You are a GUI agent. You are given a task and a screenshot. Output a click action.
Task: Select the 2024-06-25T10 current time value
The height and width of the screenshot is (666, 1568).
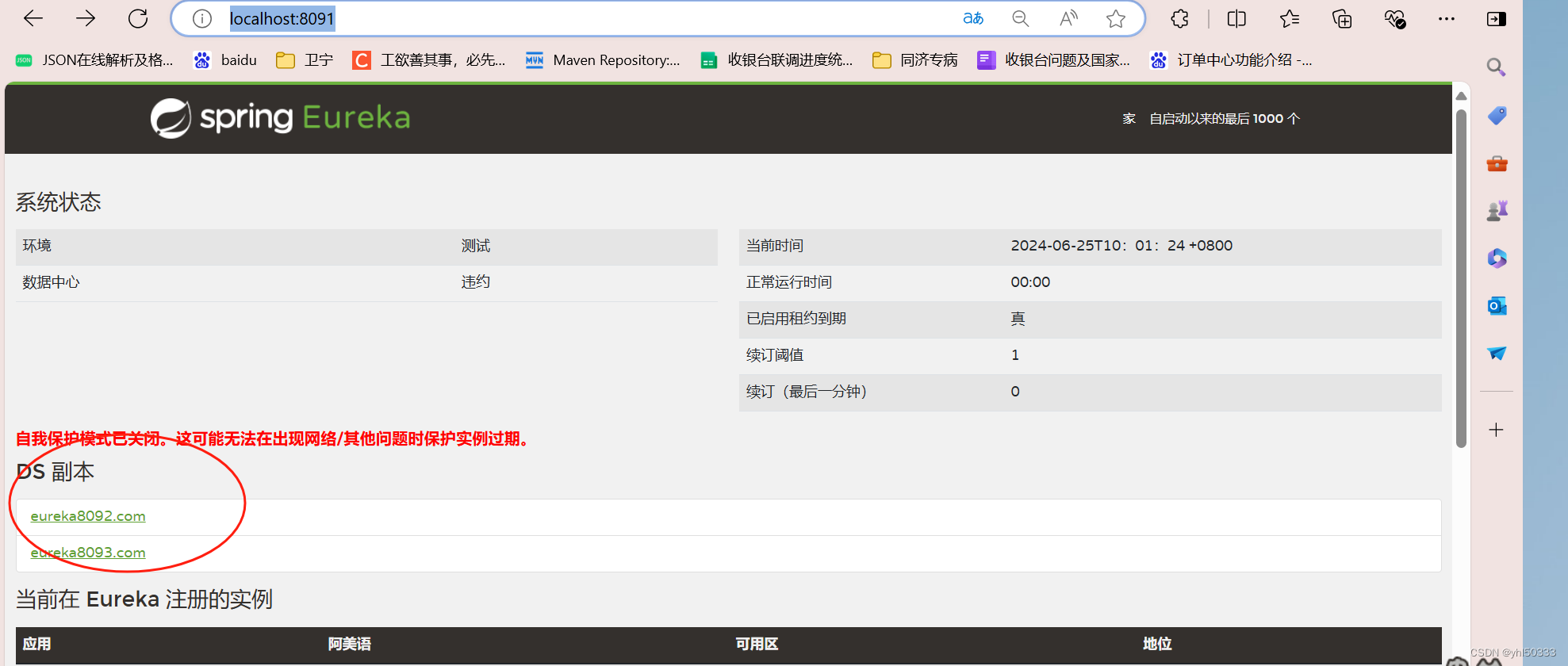pyautogui.click(x=1121, y=246)
